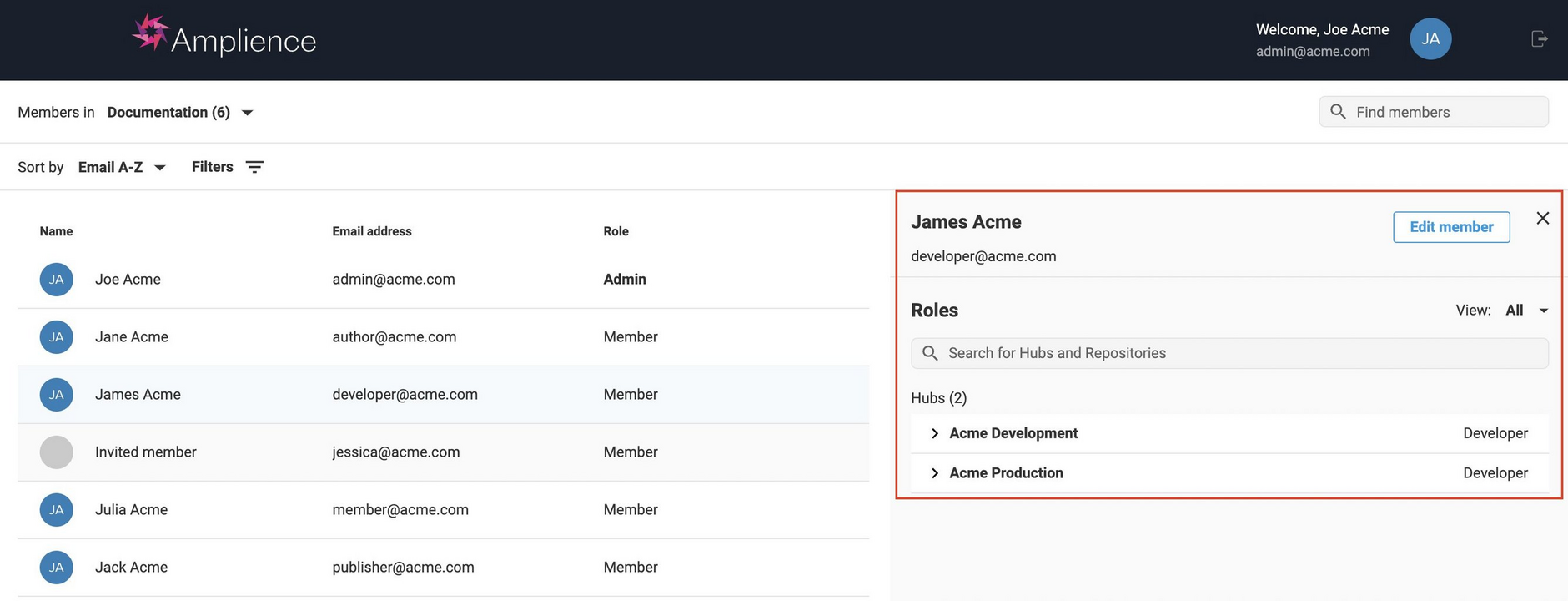1568x601 pixels.
Task: Select the James Acme name in list
Action: [x=138, y=395]
